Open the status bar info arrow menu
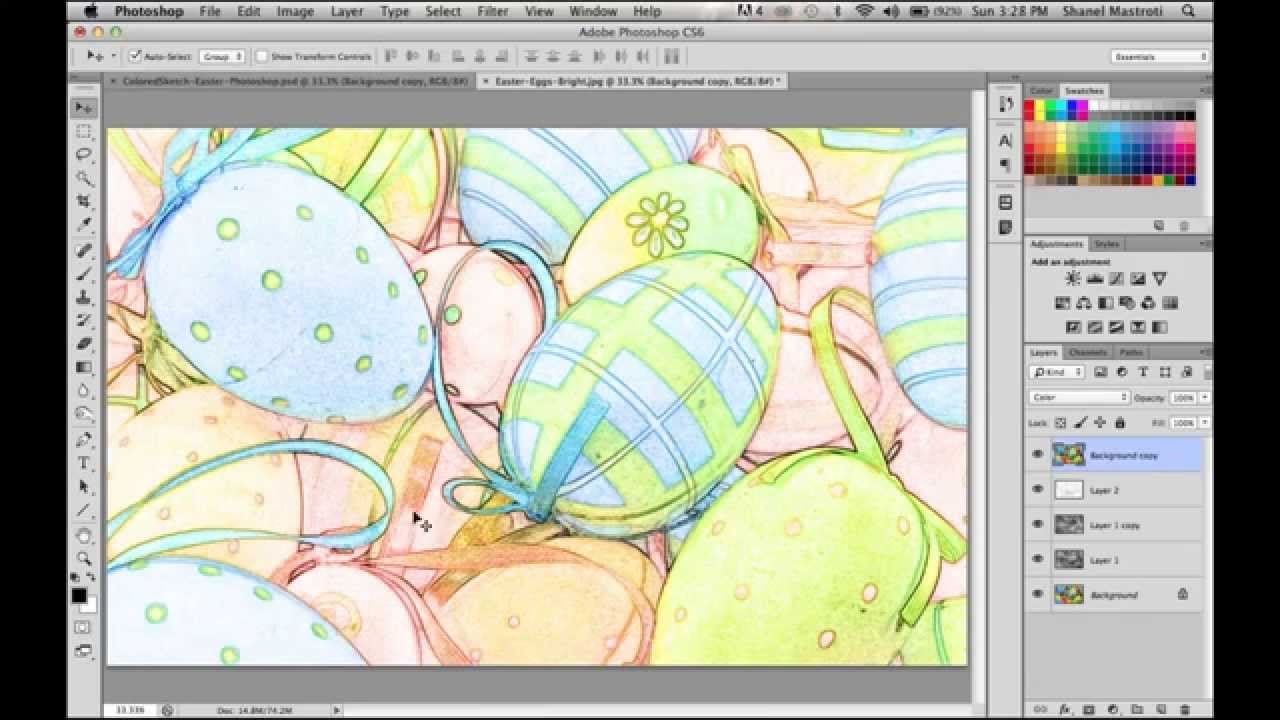The image size is (1280, 720). [337, 710]
